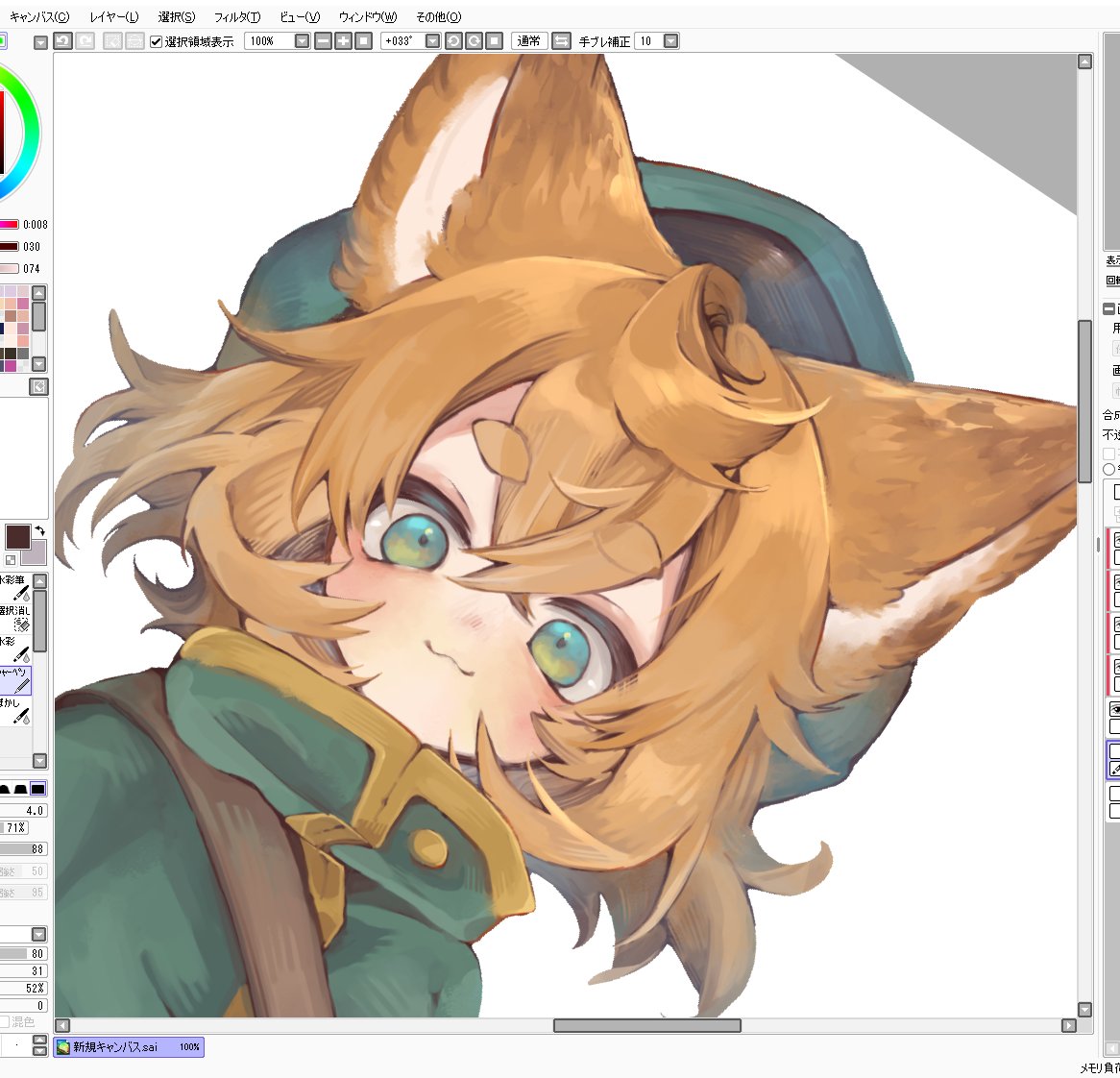Click the color swatch list scroll down arrow
This screenshot has width=1120, height=1078.
coord(39,363)
